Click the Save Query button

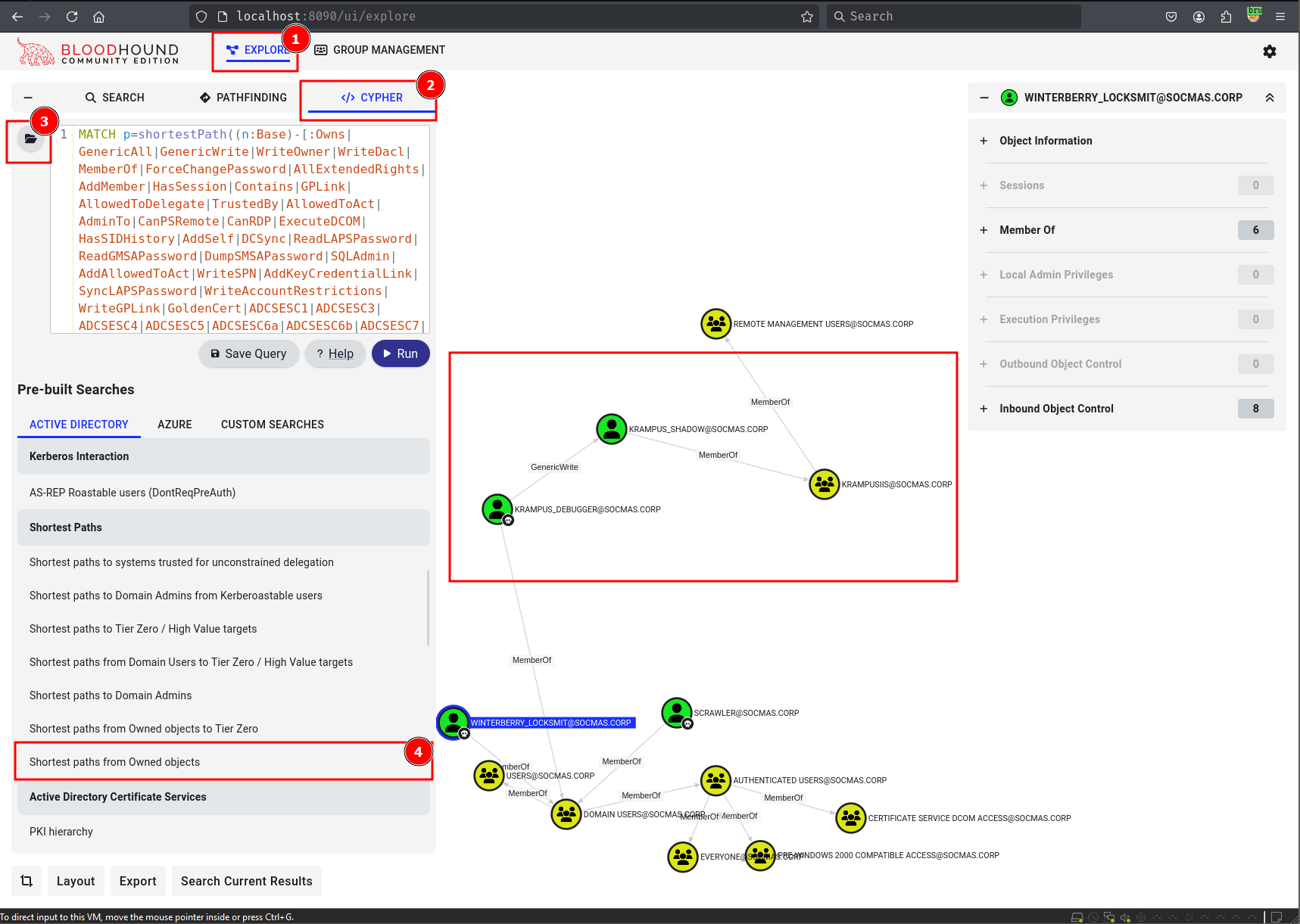coord(248,353)
